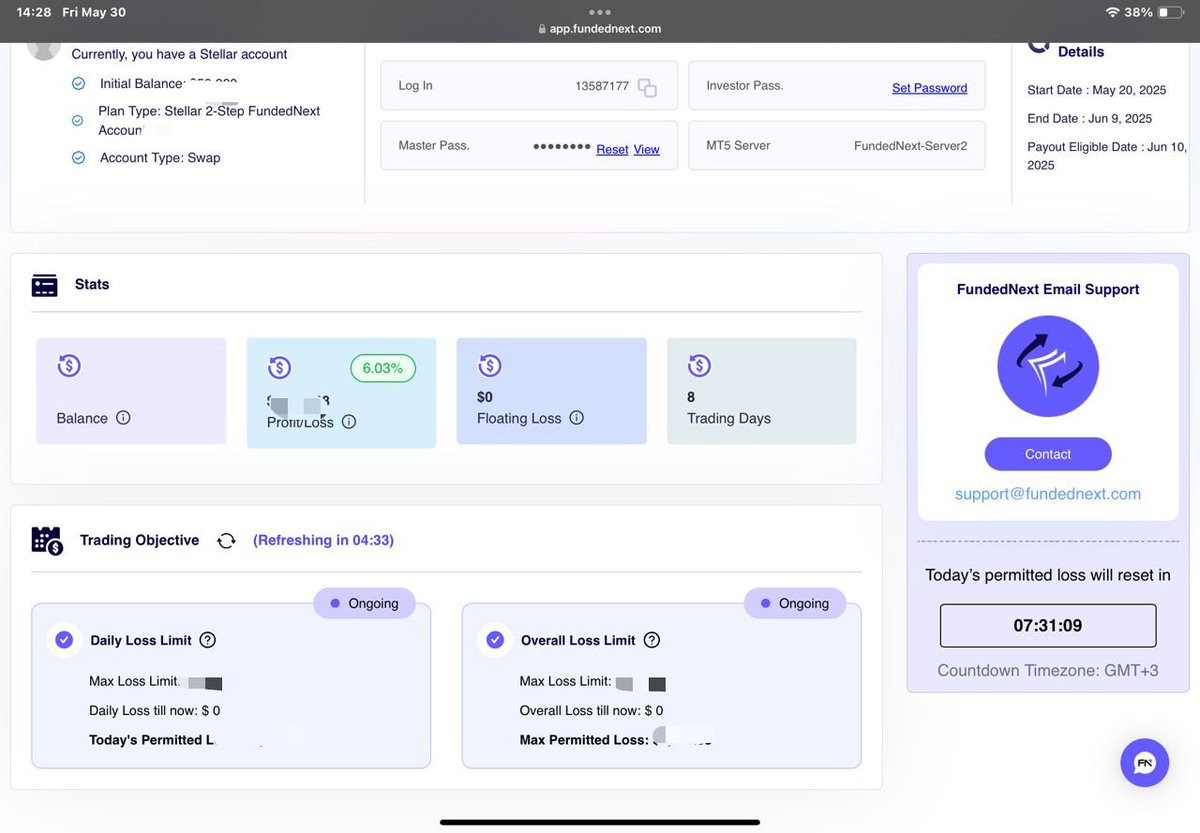This screenshot has width=1200, height=833.
Task: Open the support@fundednext.com email link
Action: click(x=1048, y=494)
